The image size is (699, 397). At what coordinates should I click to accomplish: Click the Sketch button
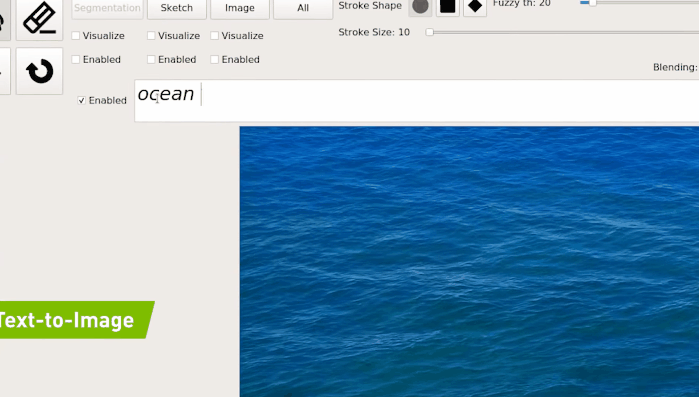click(177, 8)
